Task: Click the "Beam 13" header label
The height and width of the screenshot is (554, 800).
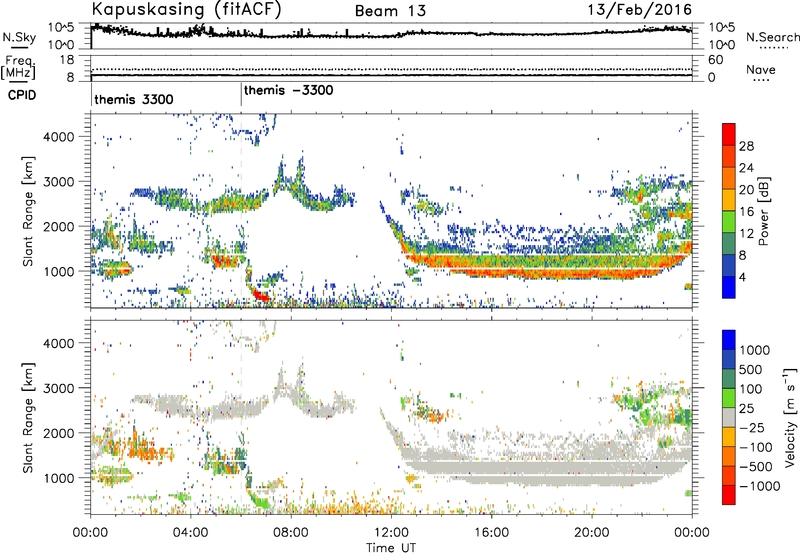Action: tap(390, 11)
